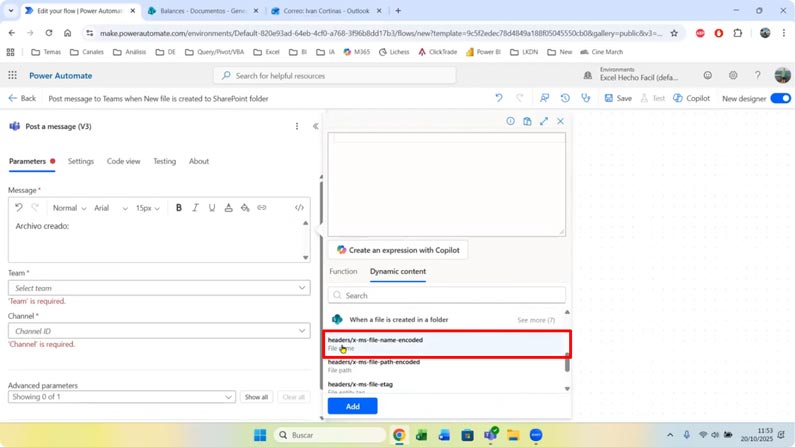Click the dynamic content list scrollbar thumb

coord(567,362)
